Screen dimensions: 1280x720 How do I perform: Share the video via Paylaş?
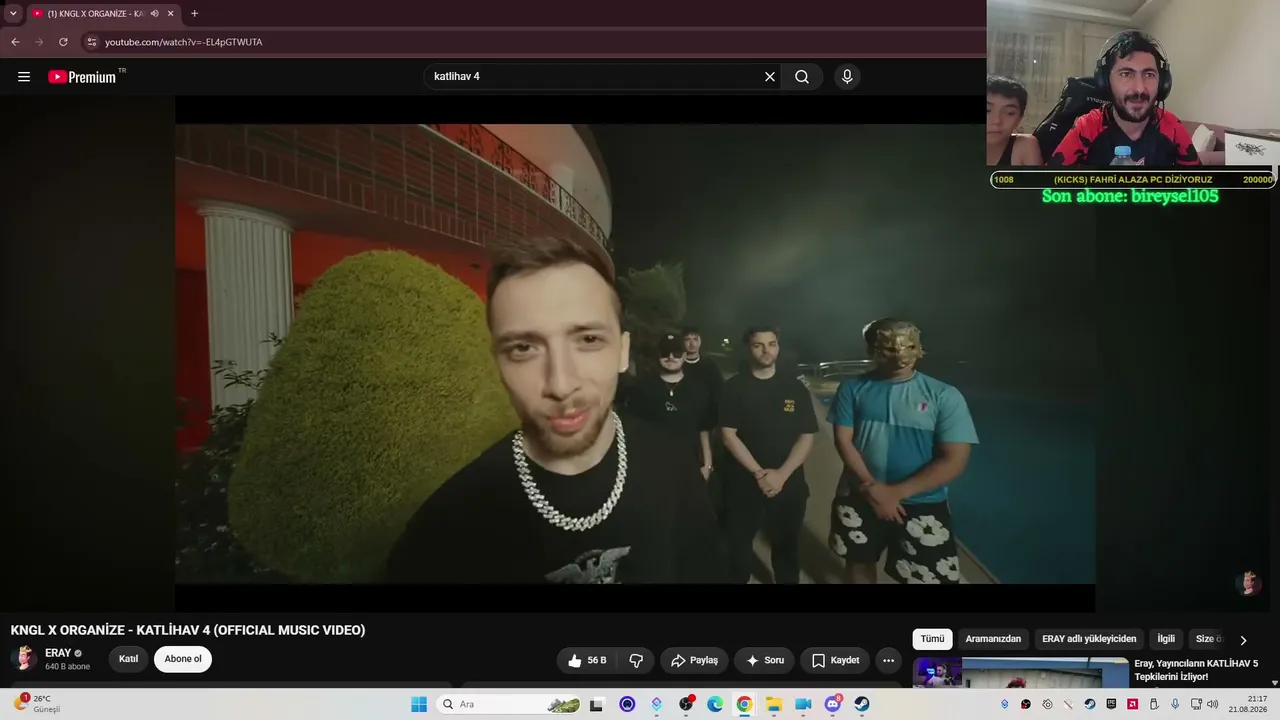(x=694, y=660)
